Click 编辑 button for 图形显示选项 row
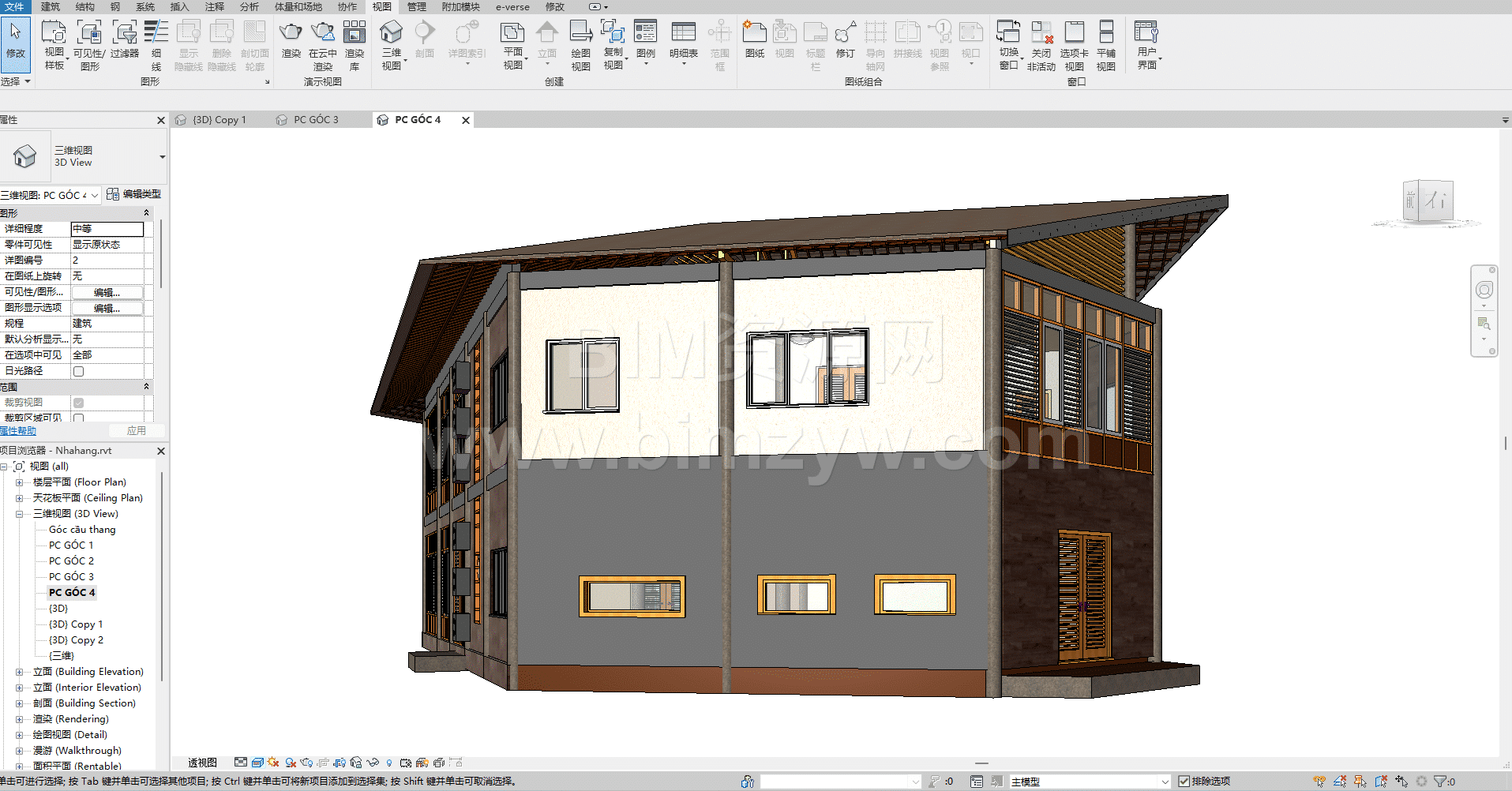Screen dimensions: 1512x791 tap(107, 308)
